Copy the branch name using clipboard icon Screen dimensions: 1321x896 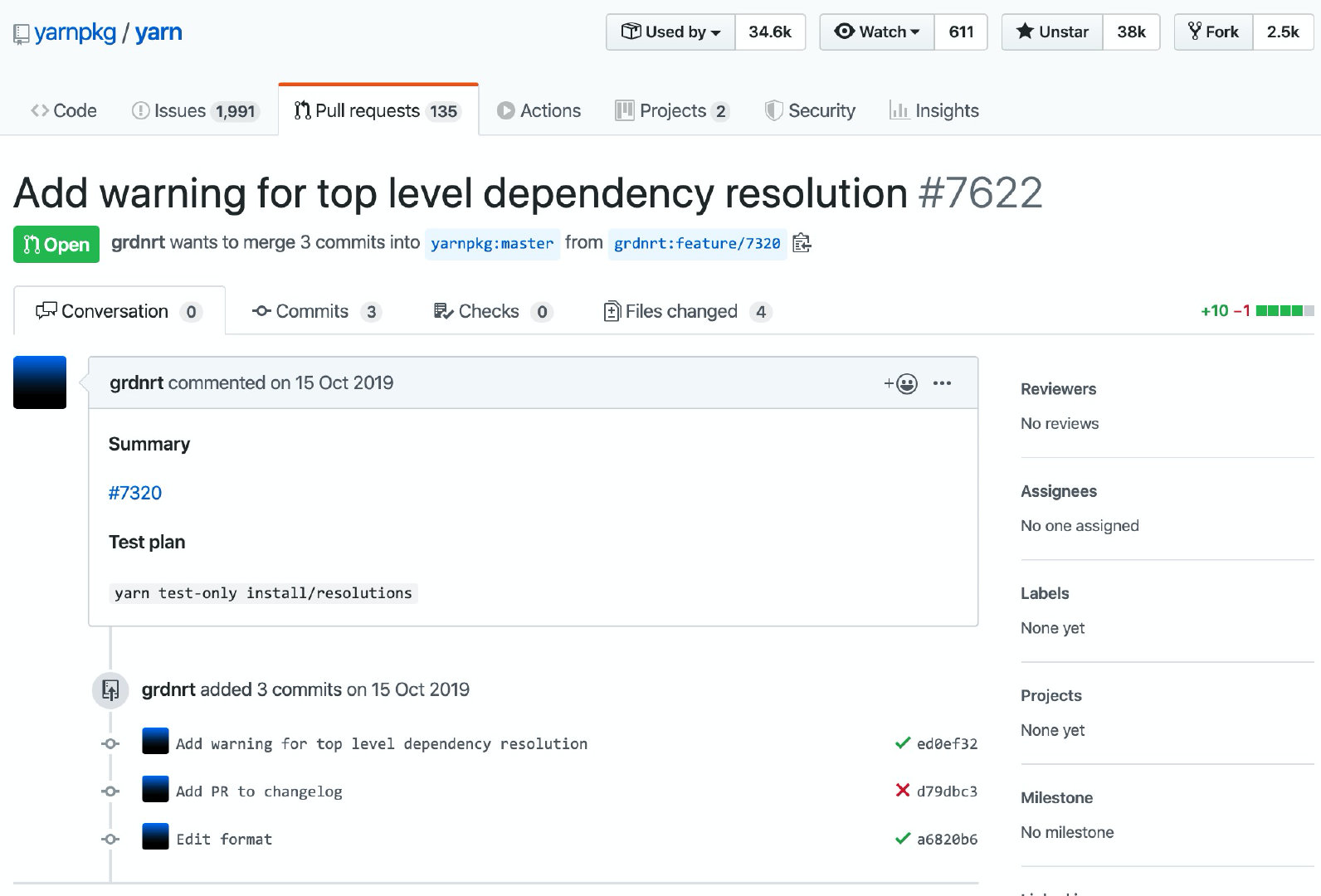[x=802, y=243]
